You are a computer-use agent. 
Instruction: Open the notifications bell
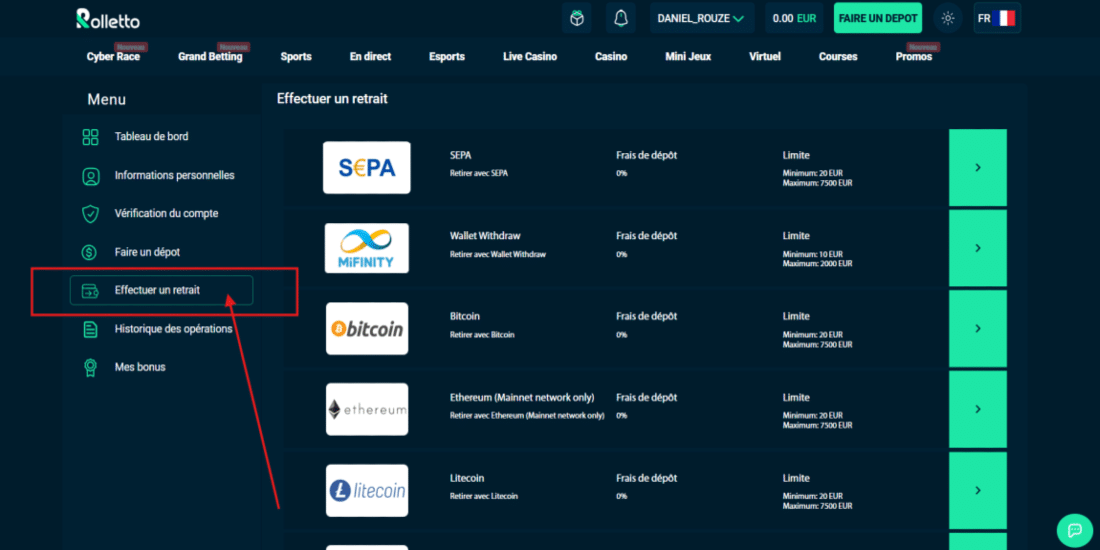point(621,18)
